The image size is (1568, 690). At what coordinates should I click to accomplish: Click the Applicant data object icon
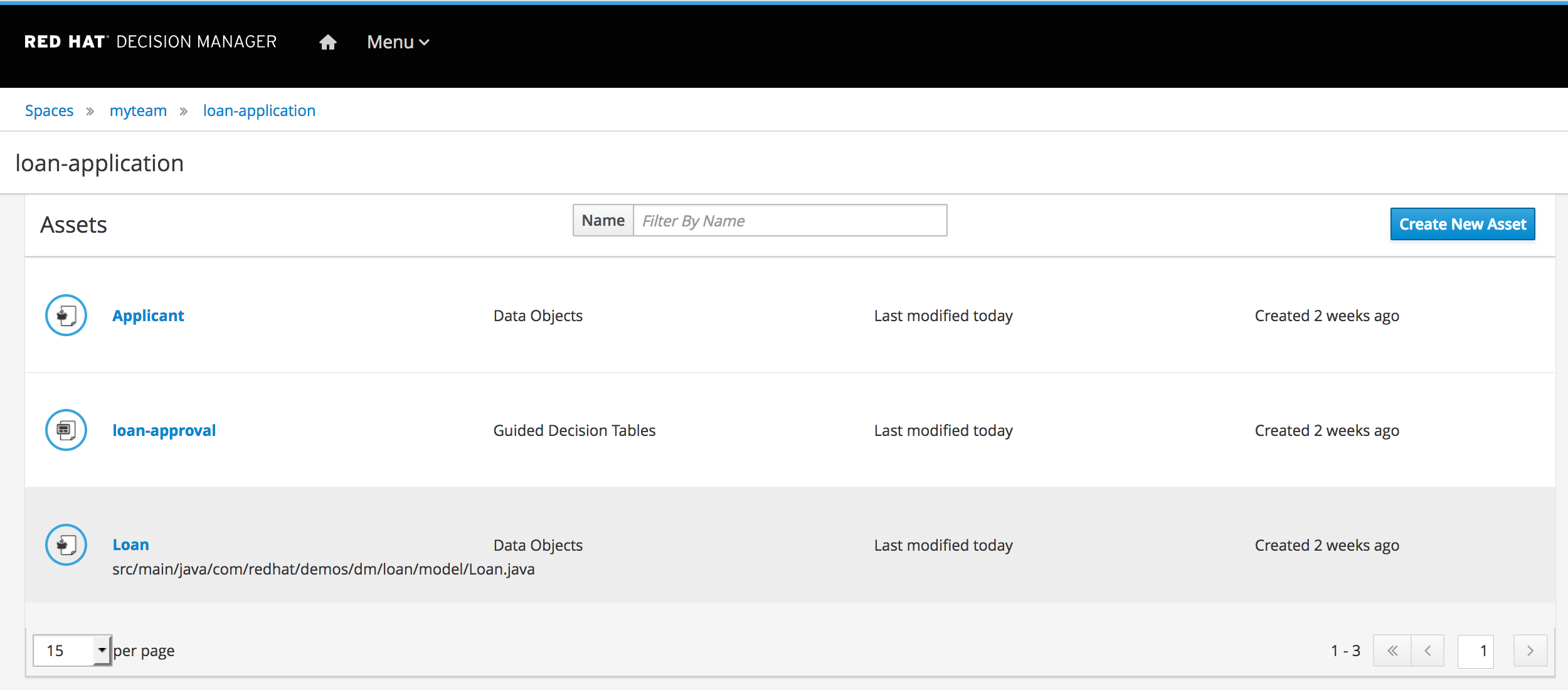pyautogui.click(x=66, y=316)
